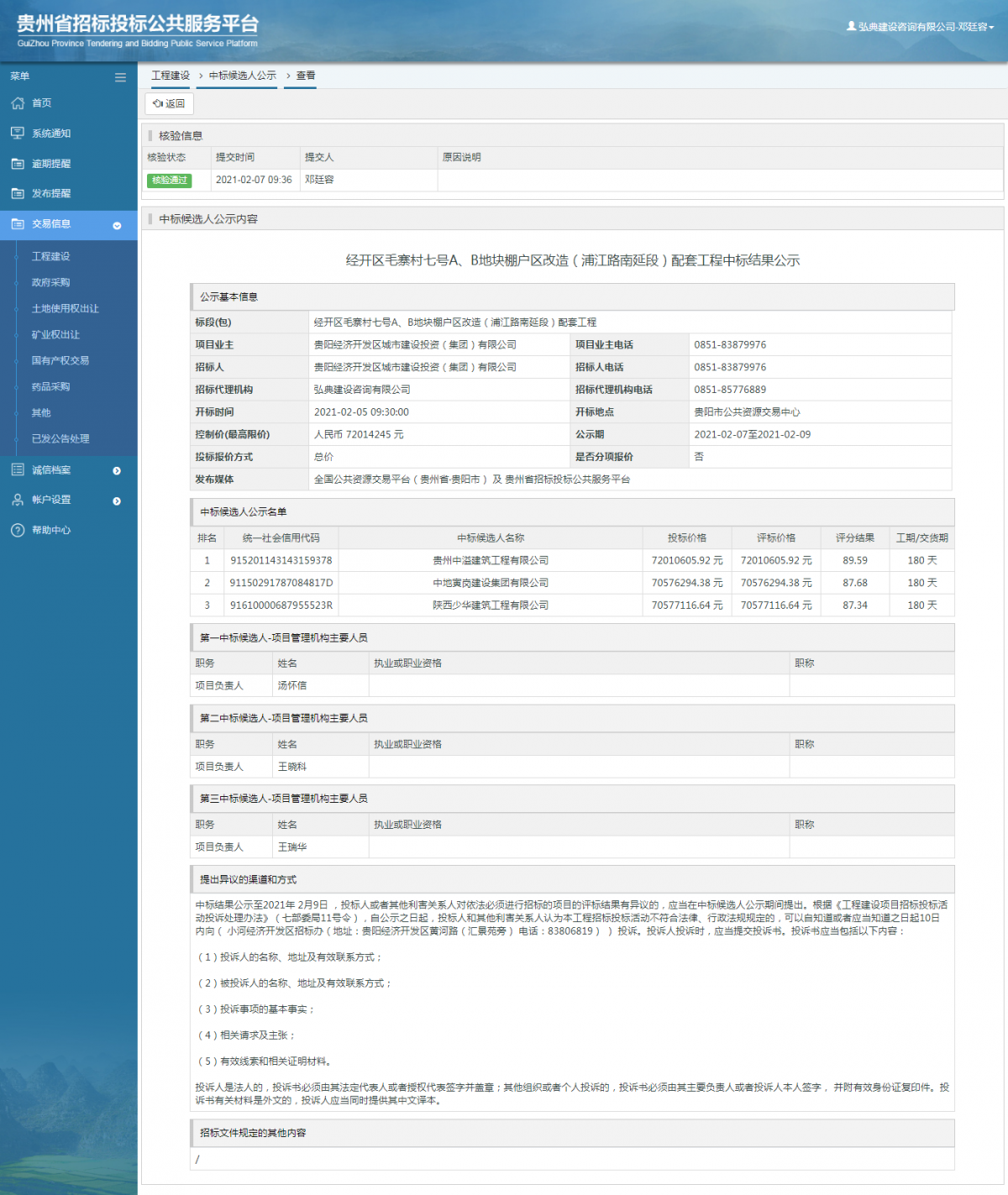Click the icon beside 交易信息
The width and height of the screenshot is (1008, 1195).
[x=18, y=224]
